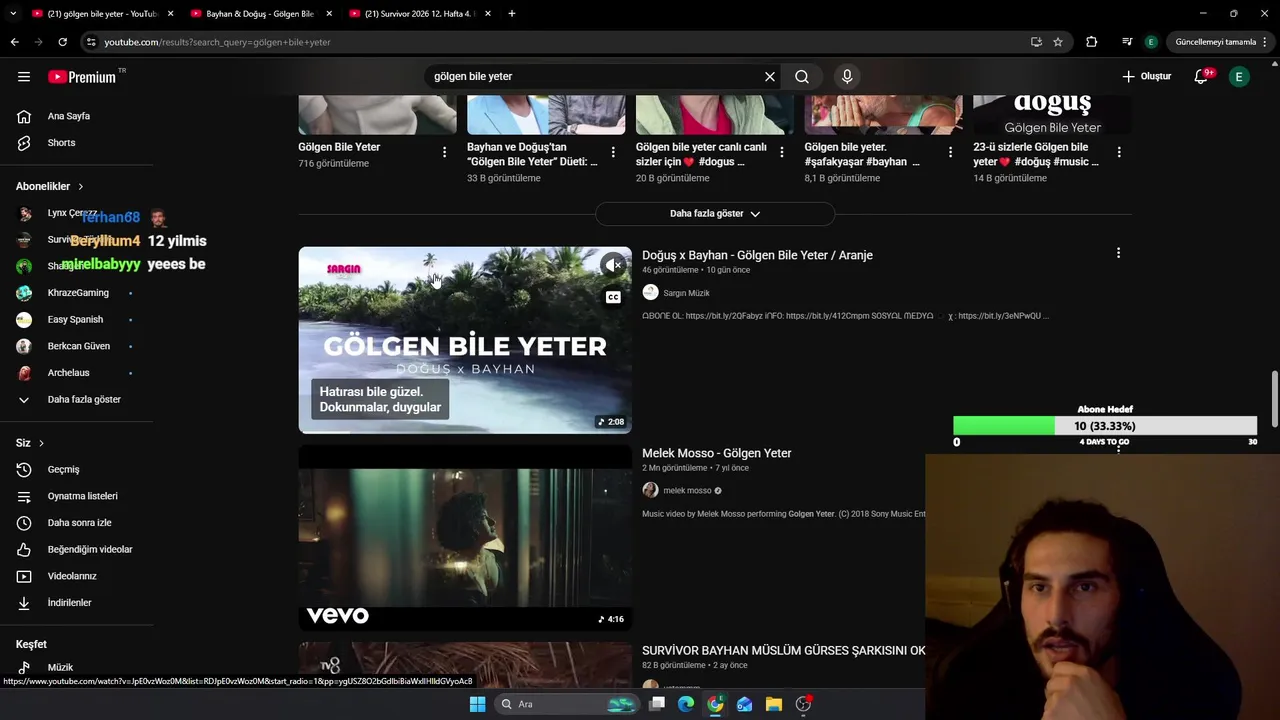
Task: Close the gölgen bile yeter tab
Action: (170, 14)
